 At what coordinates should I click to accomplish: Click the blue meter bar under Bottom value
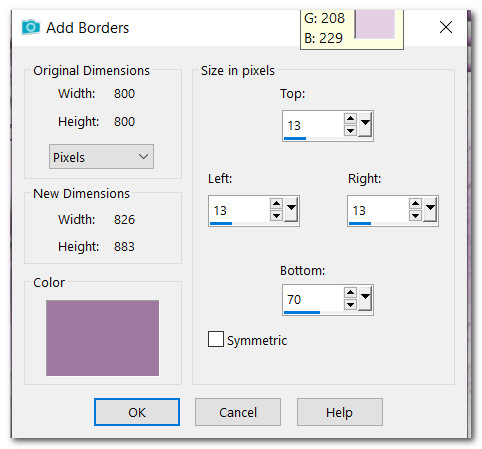[302, 313]
